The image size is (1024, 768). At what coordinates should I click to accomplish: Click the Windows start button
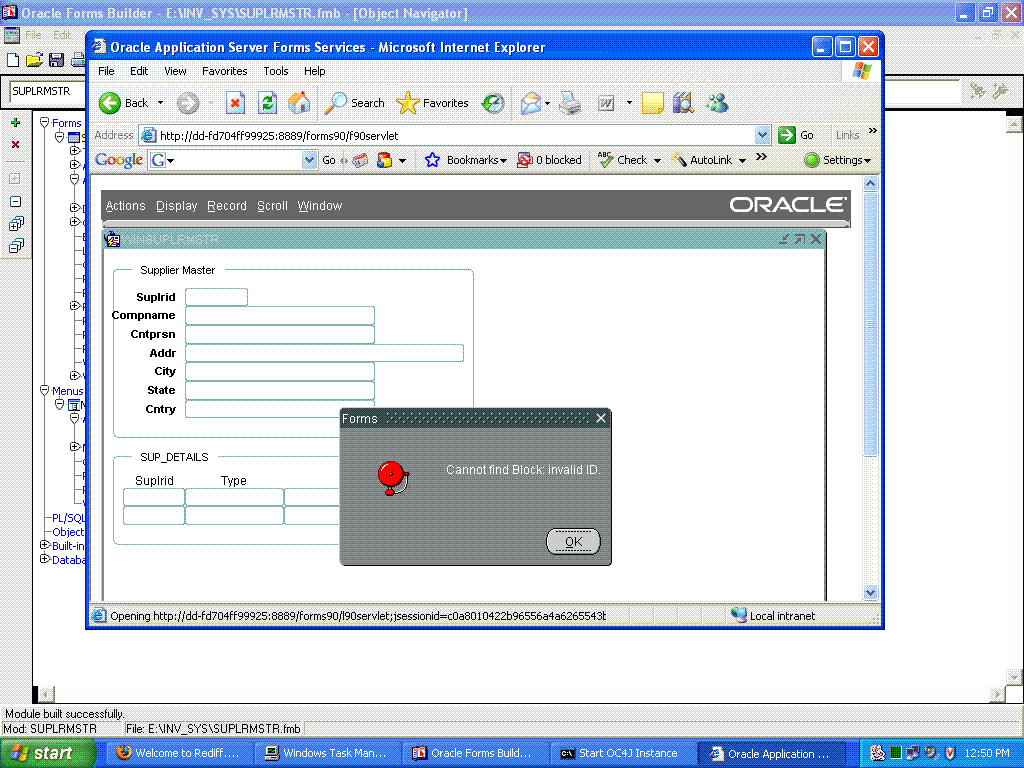47,753
